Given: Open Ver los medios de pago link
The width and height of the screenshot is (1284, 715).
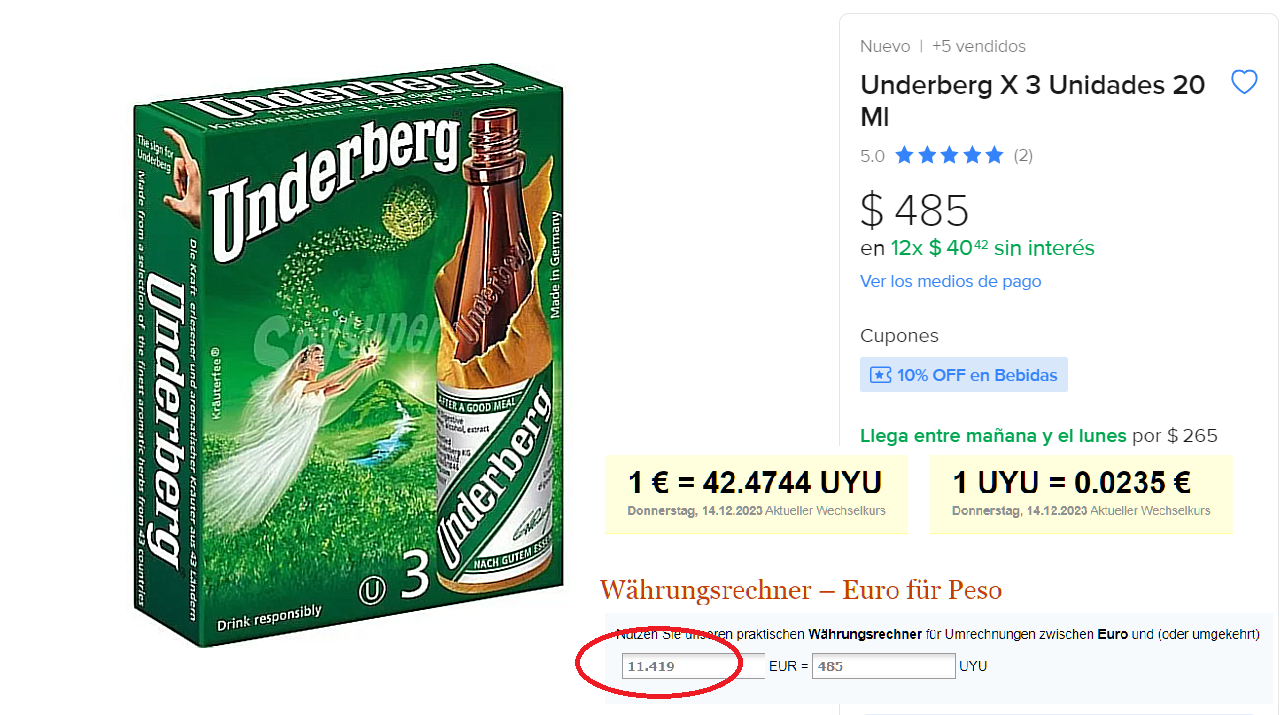Looking at the screenshot, I should (x=950, y=281).
